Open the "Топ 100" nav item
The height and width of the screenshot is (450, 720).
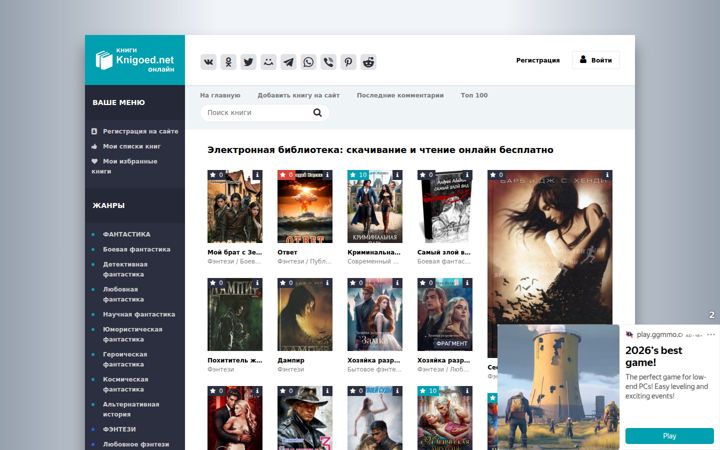(474, 95)
